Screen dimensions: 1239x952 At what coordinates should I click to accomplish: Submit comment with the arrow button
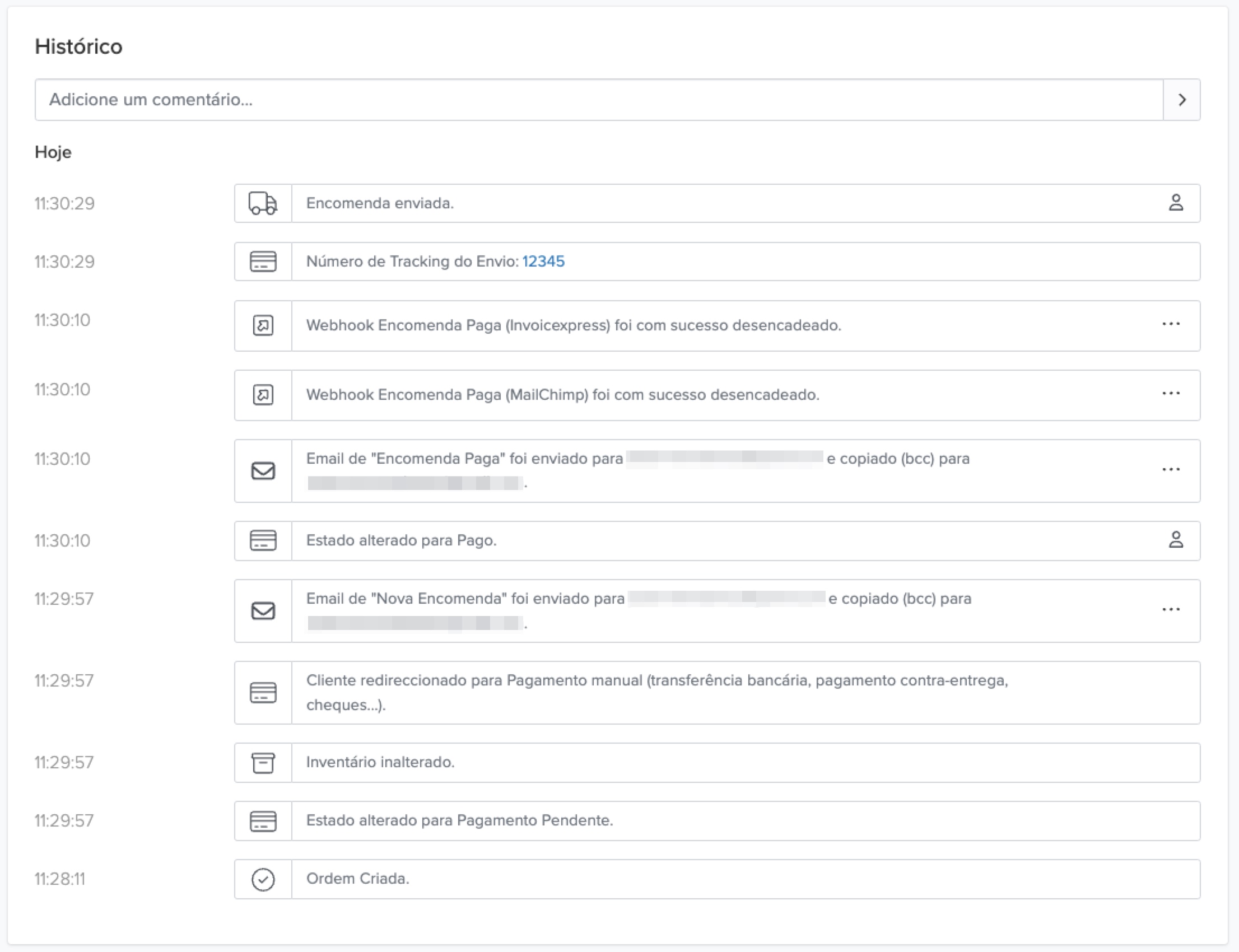[1182, 100]
